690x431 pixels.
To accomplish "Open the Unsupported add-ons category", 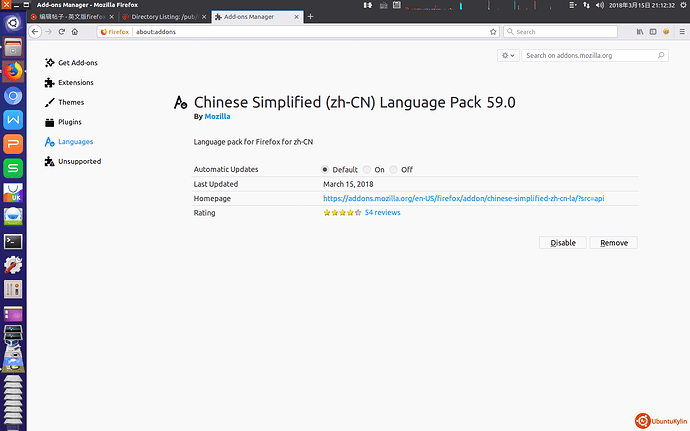I will coord(79,161).
